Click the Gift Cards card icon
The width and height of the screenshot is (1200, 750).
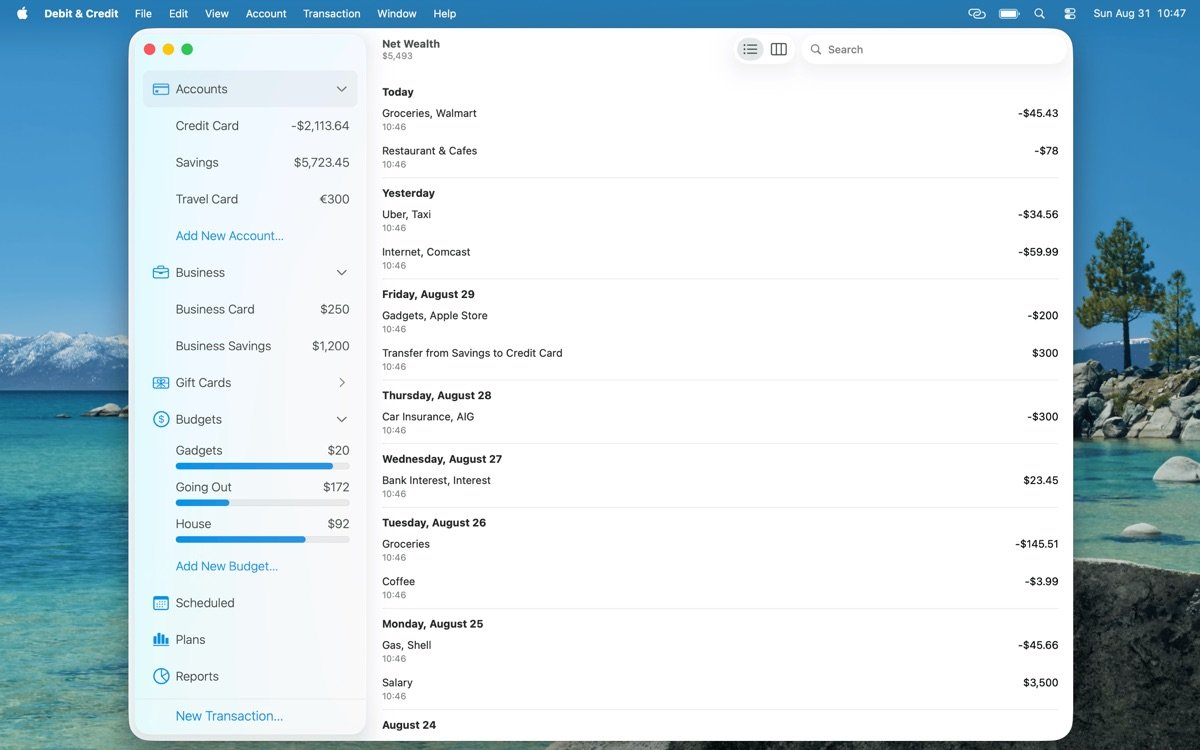(161, 382)
